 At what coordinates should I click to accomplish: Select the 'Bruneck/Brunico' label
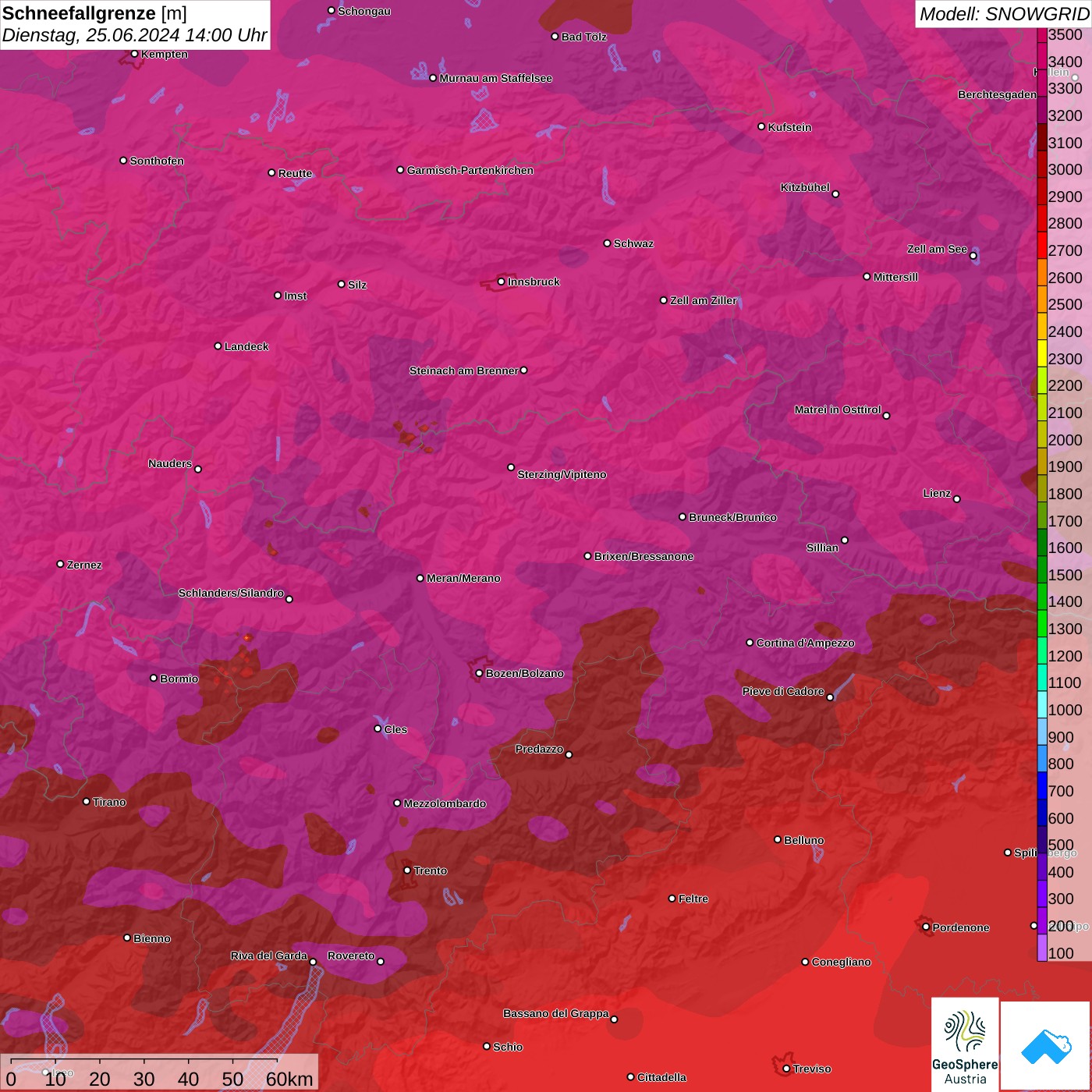[732, 517]
